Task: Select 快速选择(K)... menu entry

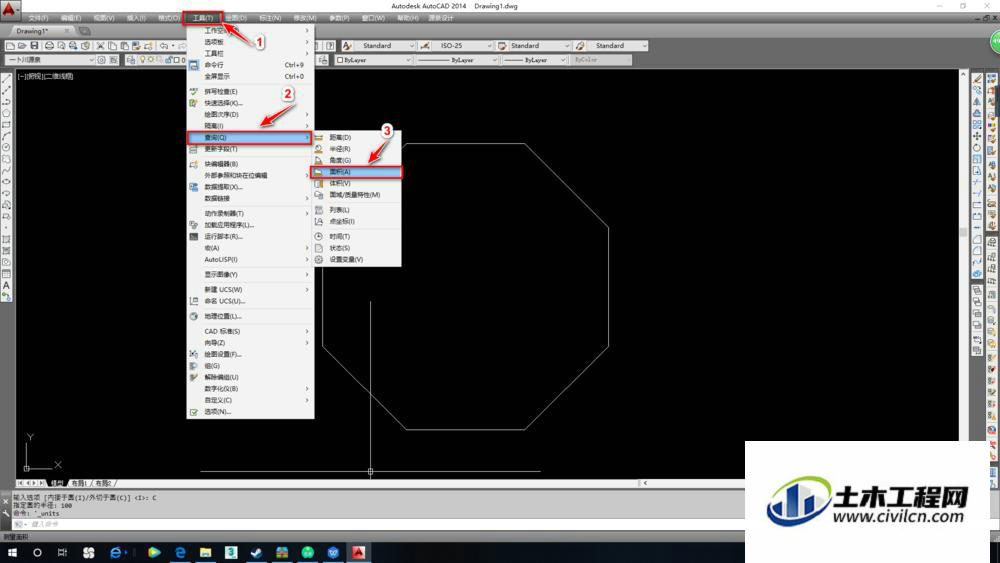Action: tap(250, 103)
